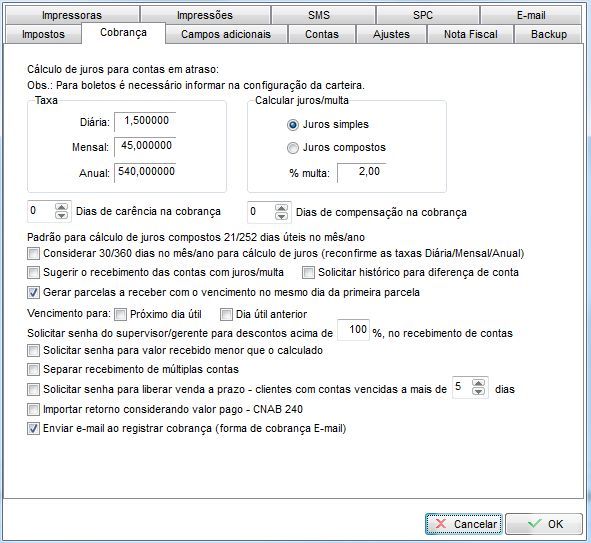Click the dias de compensação value field
The image size is (591, 543).
261,212
